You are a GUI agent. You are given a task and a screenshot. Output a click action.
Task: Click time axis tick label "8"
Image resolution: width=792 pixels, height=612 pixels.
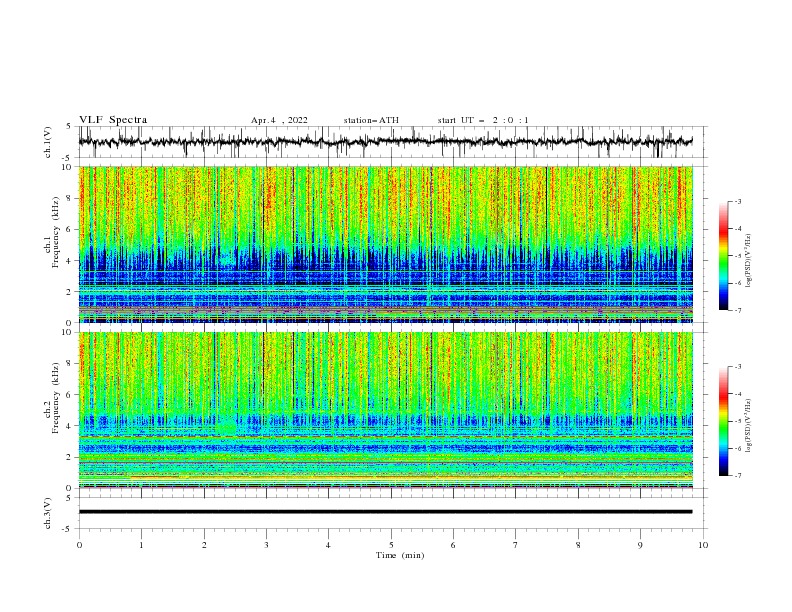click(x=578, y=545)
